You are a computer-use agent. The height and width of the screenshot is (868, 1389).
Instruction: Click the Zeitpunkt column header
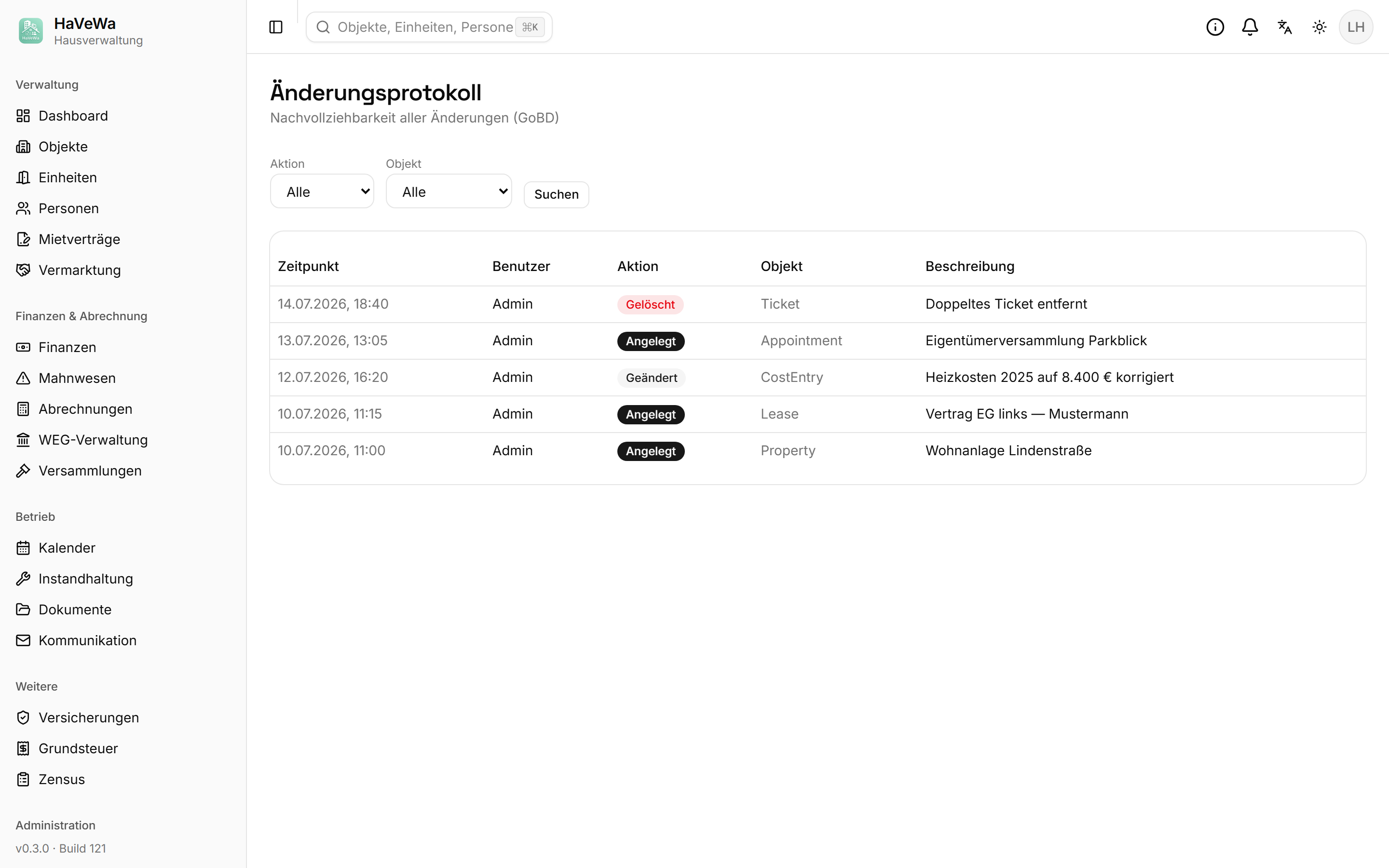(308, 266)
